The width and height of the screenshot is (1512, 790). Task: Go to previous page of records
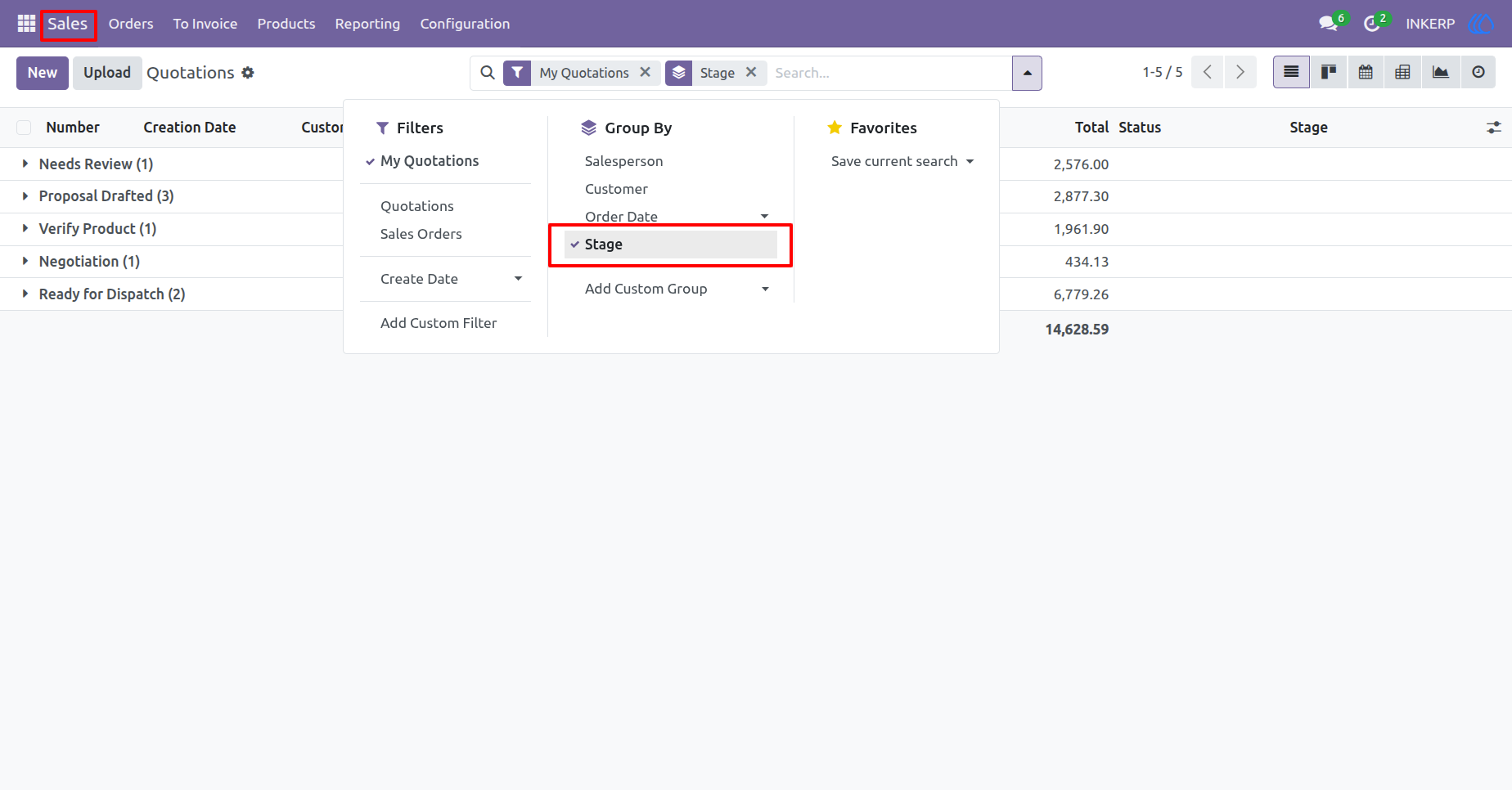[1208, 72]
